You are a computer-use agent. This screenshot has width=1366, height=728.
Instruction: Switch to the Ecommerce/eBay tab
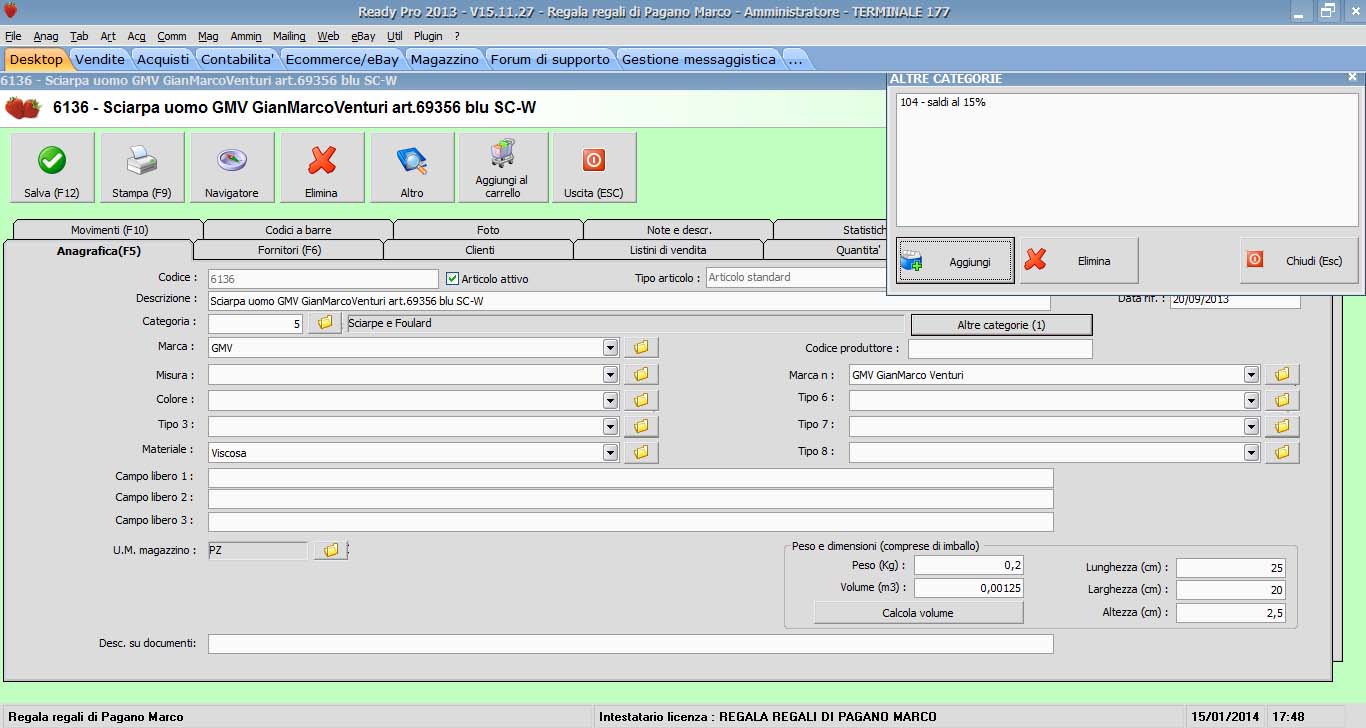click(342, 59)
